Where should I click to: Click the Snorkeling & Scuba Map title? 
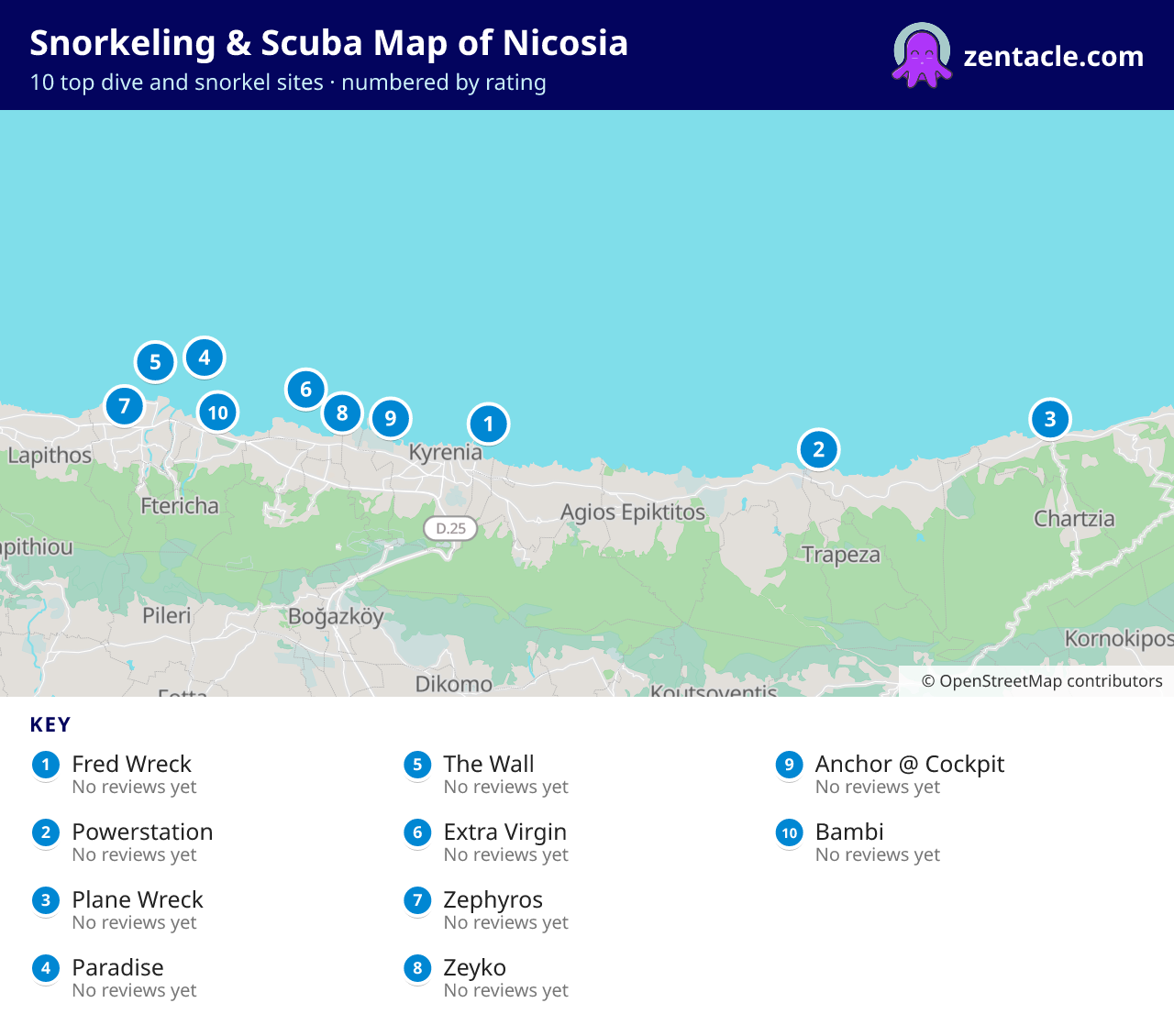[x=328, y=43]
